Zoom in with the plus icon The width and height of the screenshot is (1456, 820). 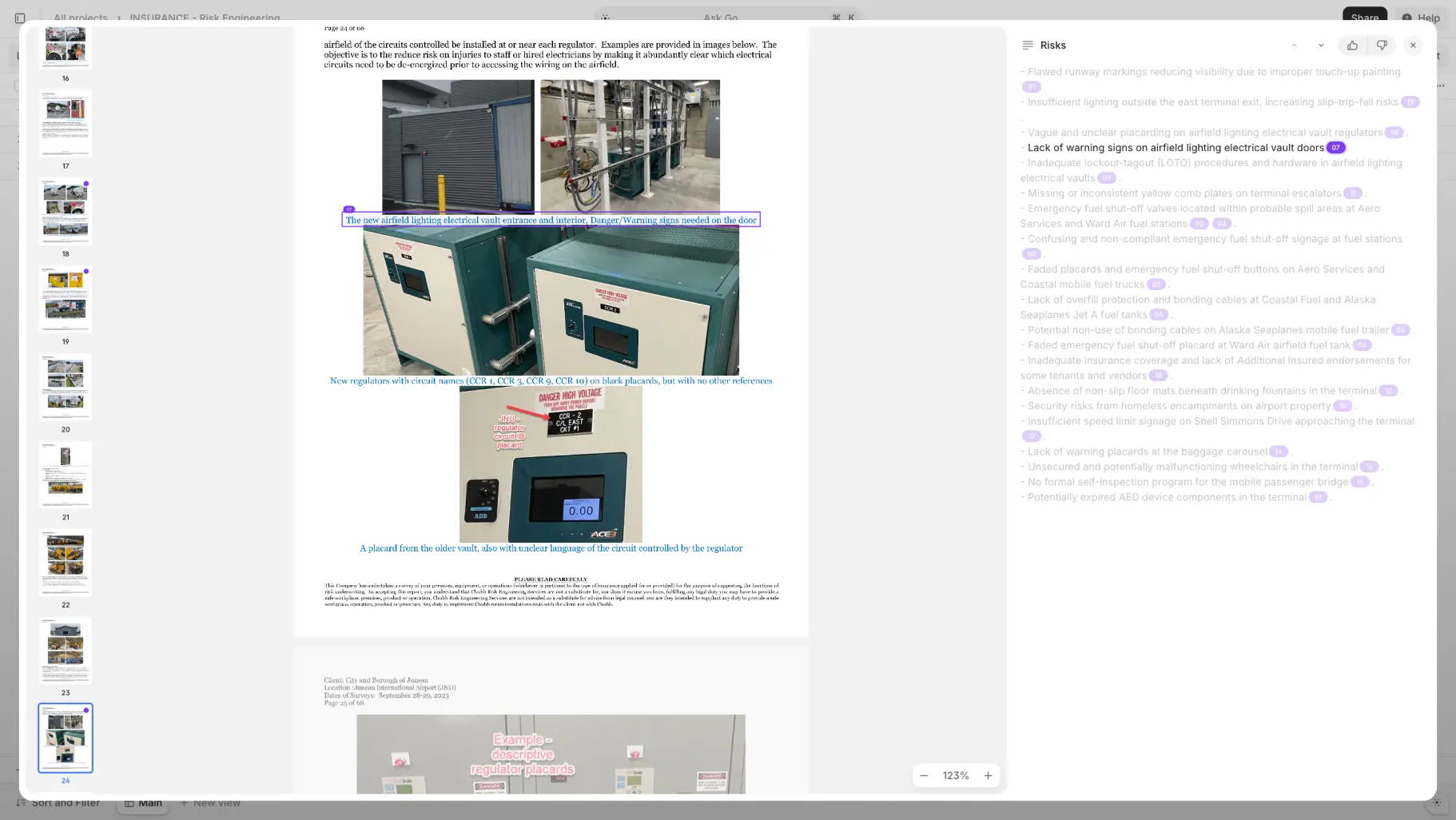(988, 775)
